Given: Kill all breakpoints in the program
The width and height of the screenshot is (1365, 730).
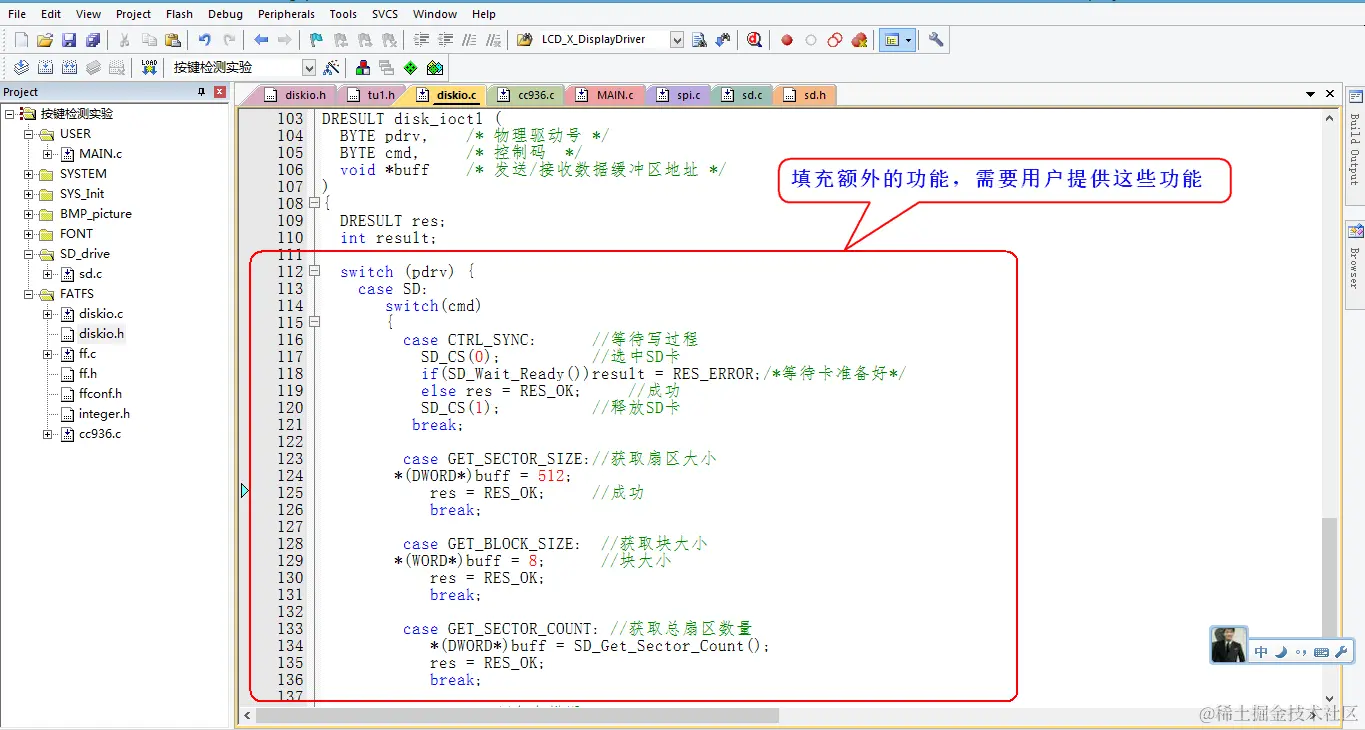Looking at the screenshot, I should point(858,40).
